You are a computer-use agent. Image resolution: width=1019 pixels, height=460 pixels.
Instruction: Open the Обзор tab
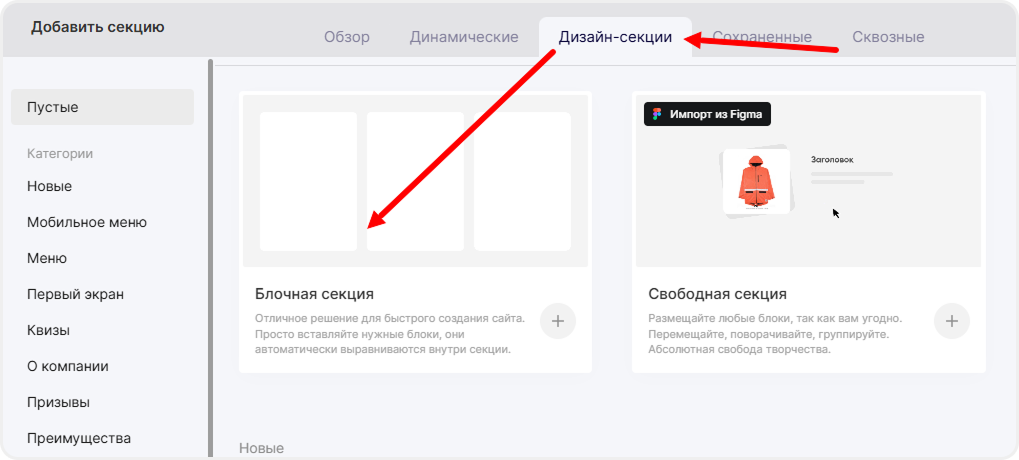click(x=346, y=37)
